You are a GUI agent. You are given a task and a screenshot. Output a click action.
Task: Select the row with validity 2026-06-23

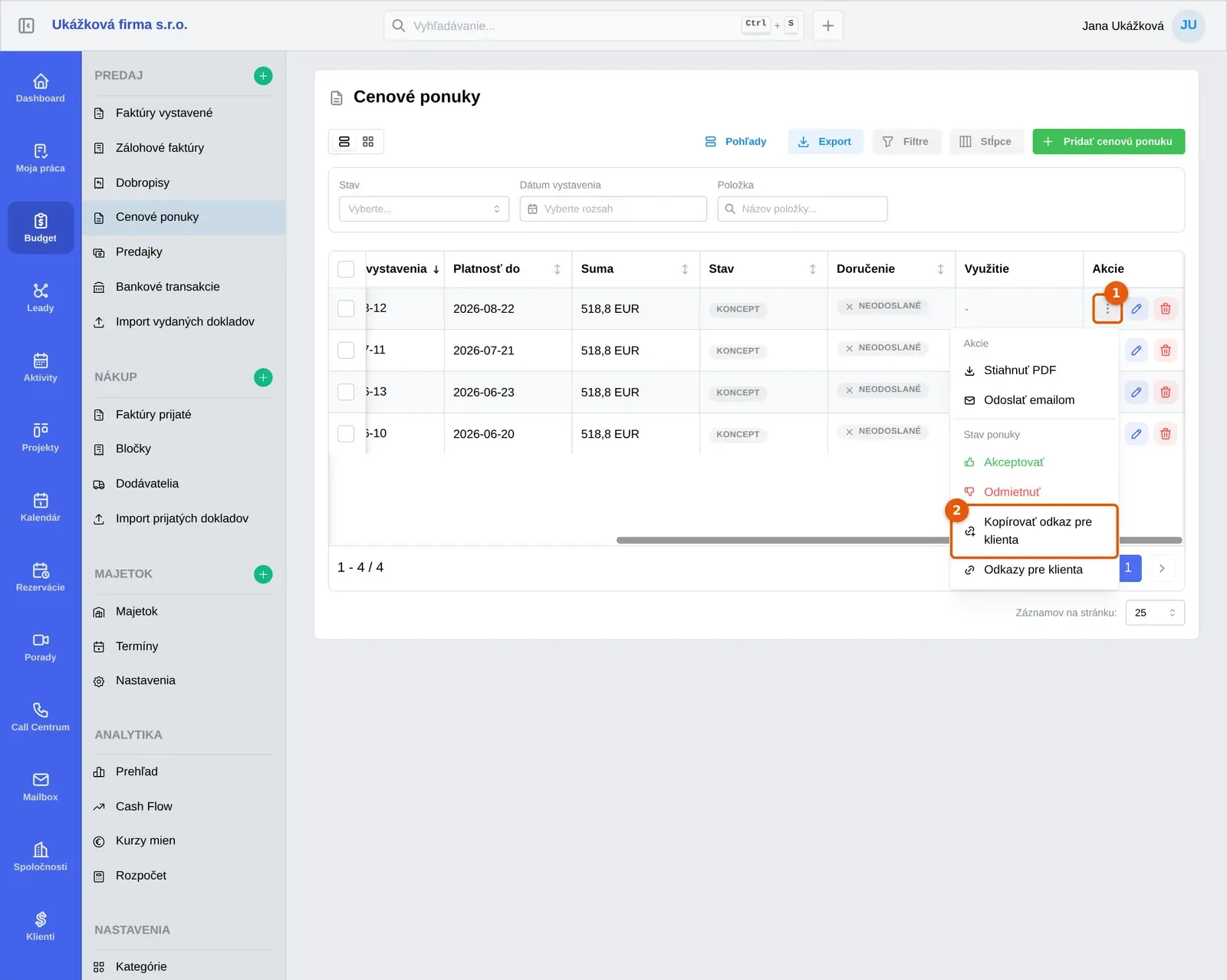coord(347,392)
